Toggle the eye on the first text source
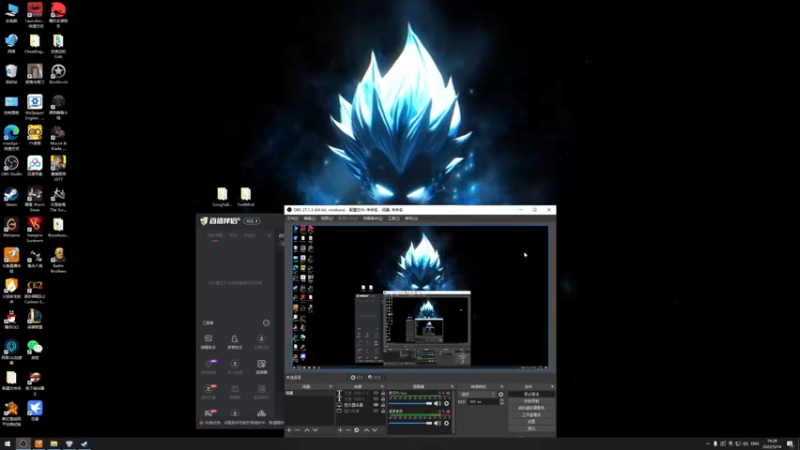The width and height of the screenshot is (800, 450). (376, 393)
